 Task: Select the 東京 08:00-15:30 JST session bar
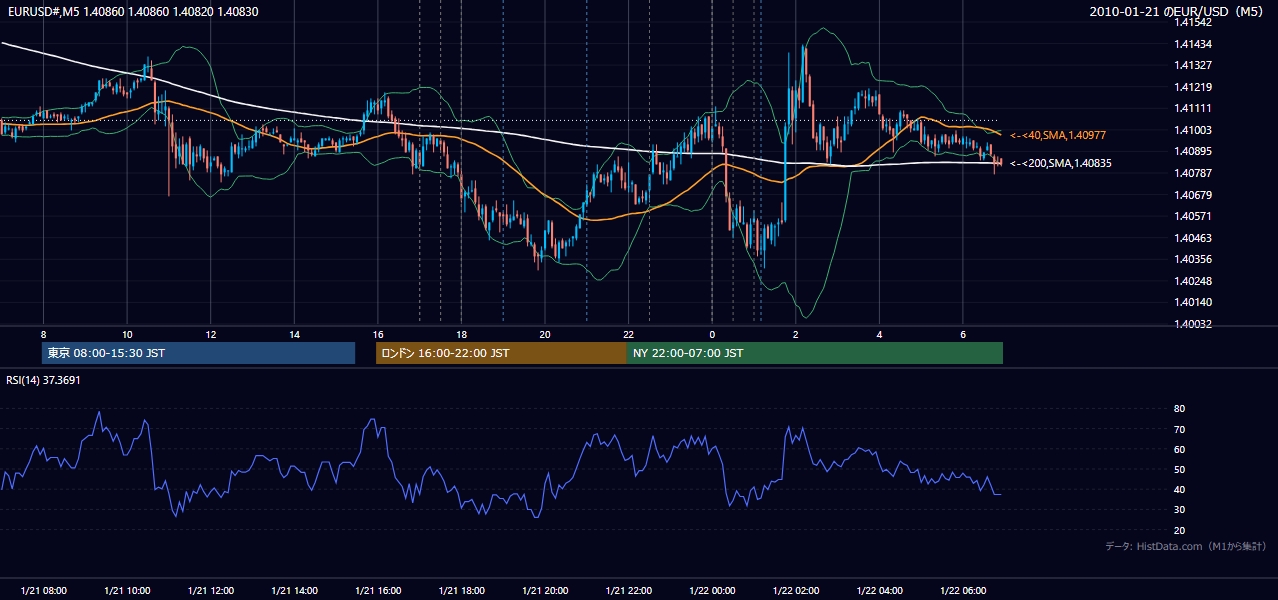198,353
